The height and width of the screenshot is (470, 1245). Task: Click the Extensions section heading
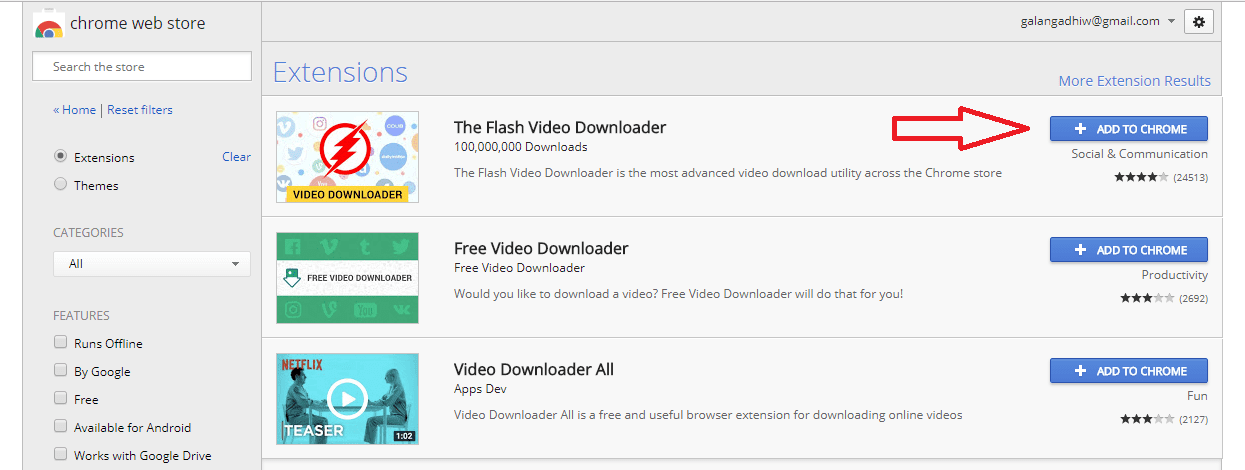[x=340, y=72]
